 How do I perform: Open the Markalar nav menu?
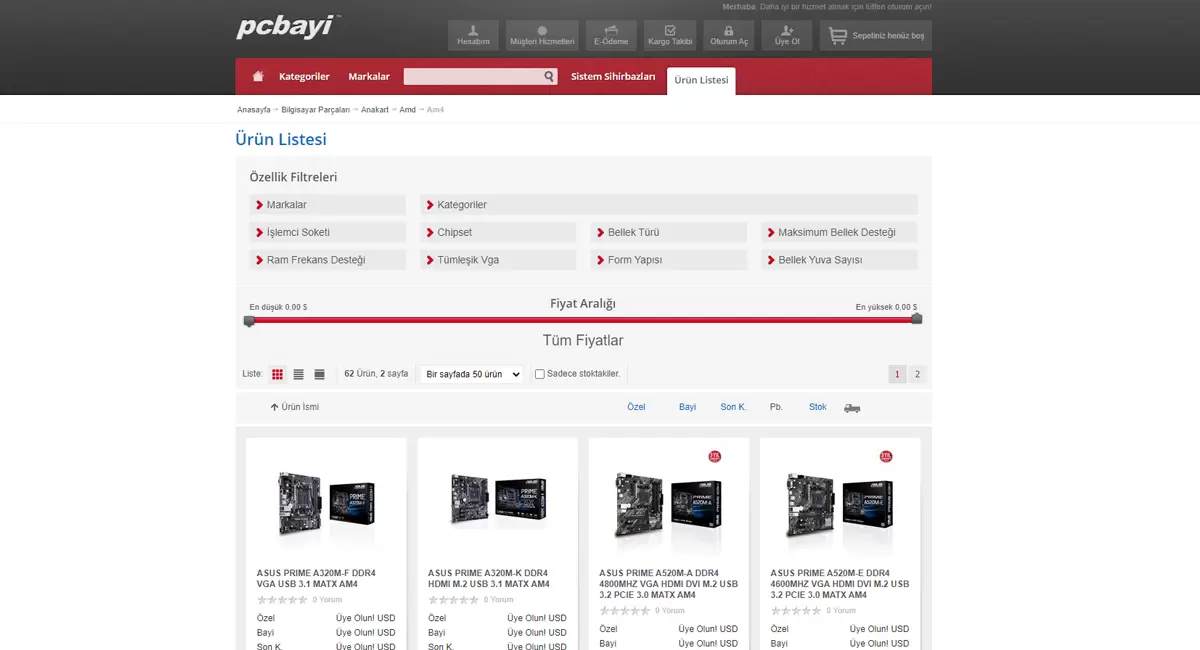point(369,77)
